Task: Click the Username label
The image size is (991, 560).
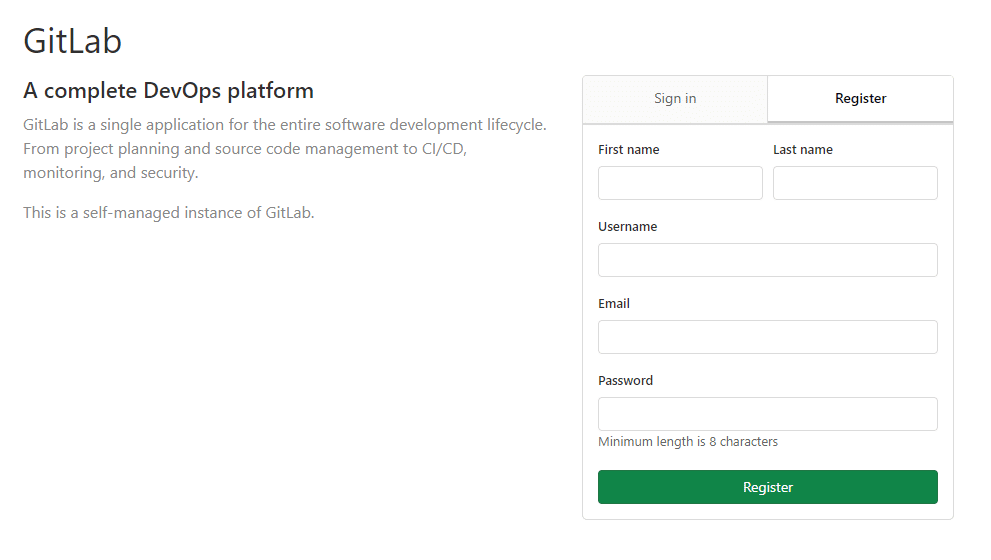Action: [x=628, y=227]
